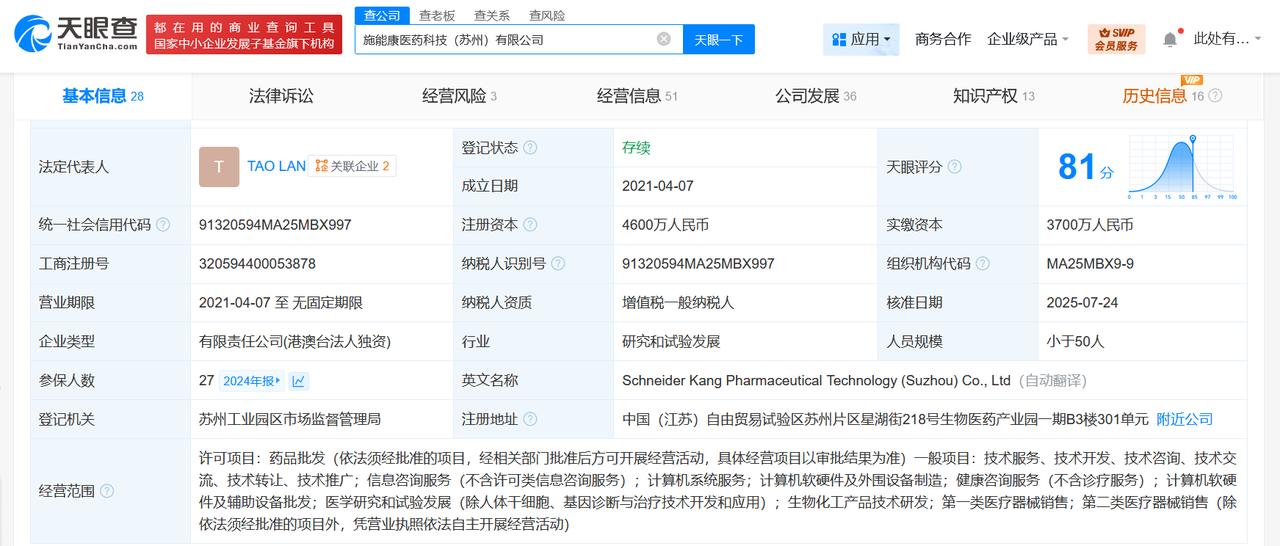The height and width of the screenshot is (546, 1280).
Task: Open insured-count trend chart icon
Action: 299,381
